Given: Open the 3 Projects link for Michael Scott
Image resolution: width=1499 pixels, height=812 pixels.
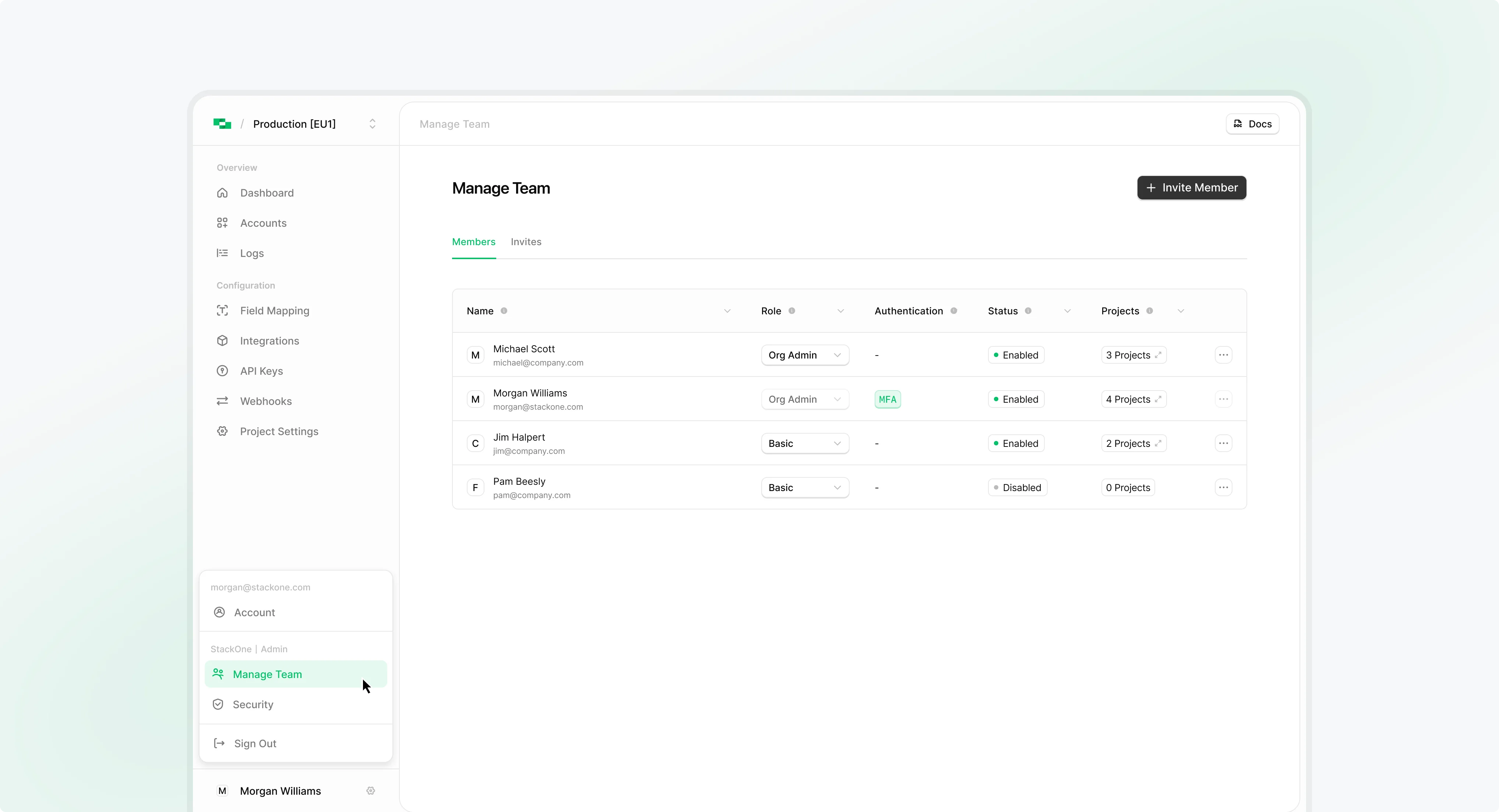Looking at the screenshot, I should 1132,354.
